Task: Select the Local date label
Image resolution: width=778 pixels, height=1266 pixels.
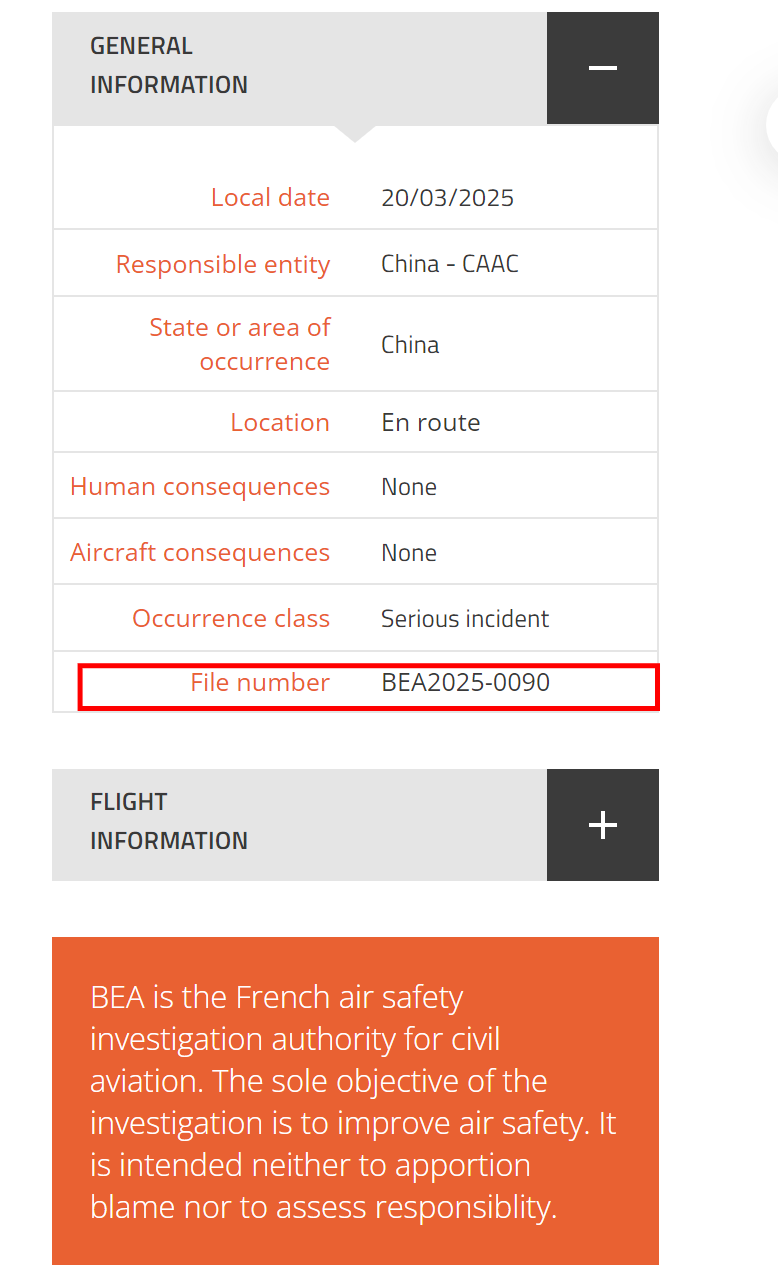Action: [x=270, y=197]
